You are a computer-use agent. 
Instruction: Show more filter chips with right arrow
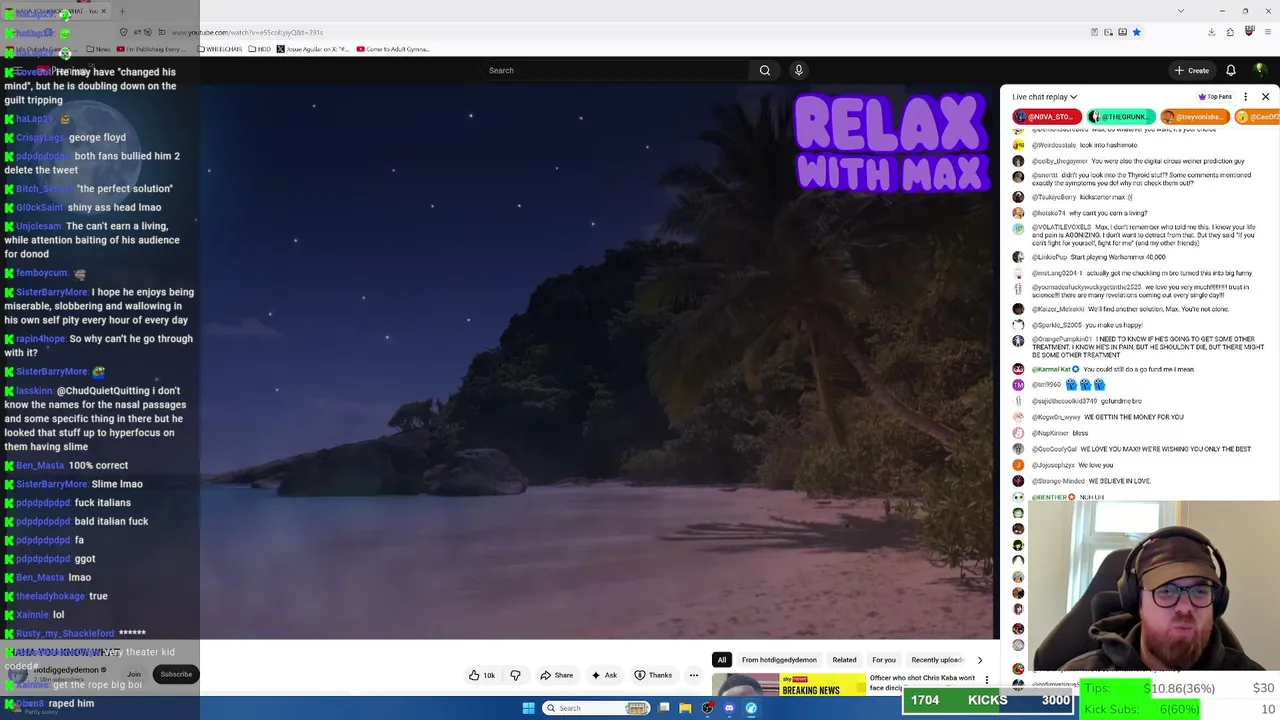[x=979, y=660]
